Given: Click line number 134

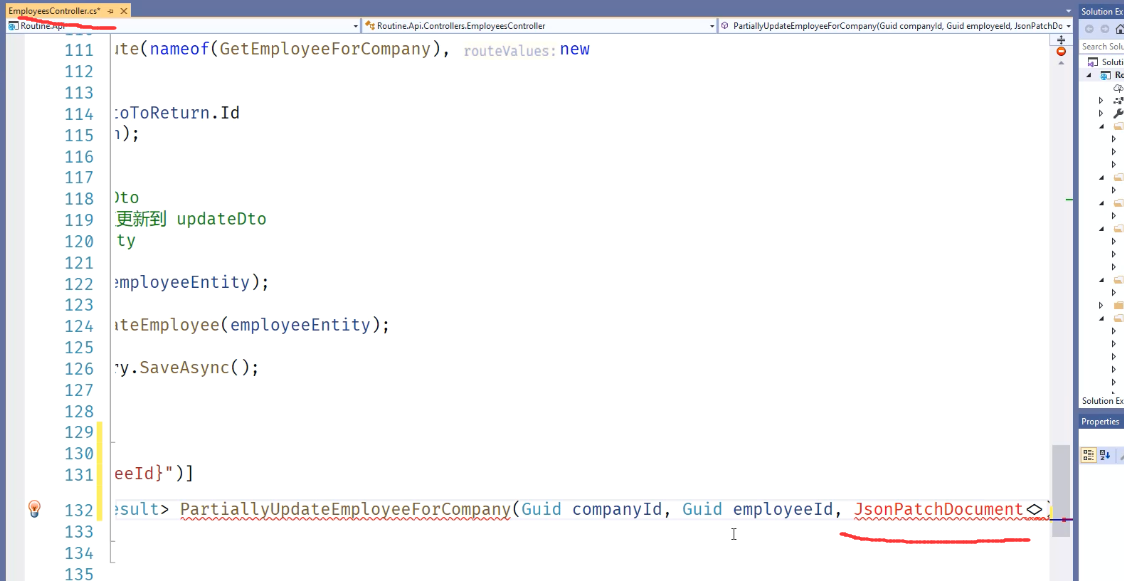Looking at the screenshot, I should click(79, 553).
